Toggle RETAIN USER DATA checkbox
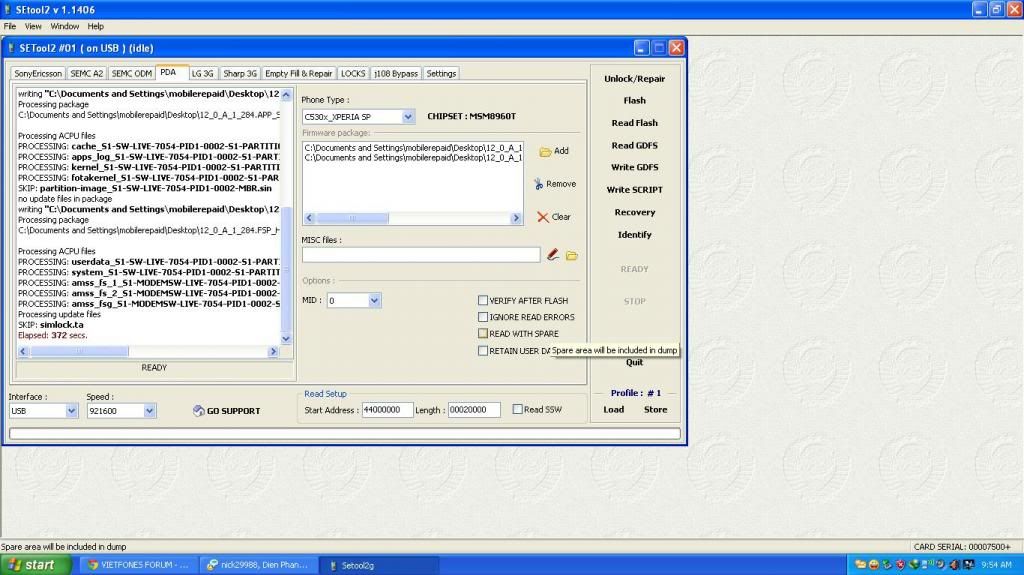 coord(483,351)
